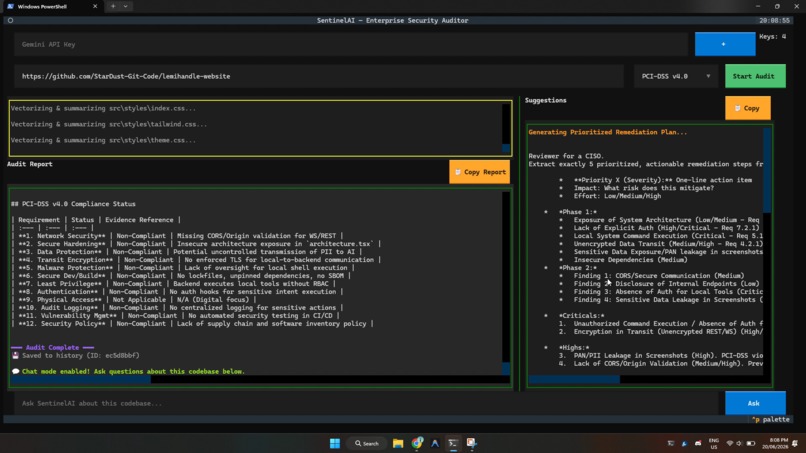The width and height of the screenshot is (806, 453).
Task: Open a new terminal tab with plus
Action: click(x=113, y=6)
